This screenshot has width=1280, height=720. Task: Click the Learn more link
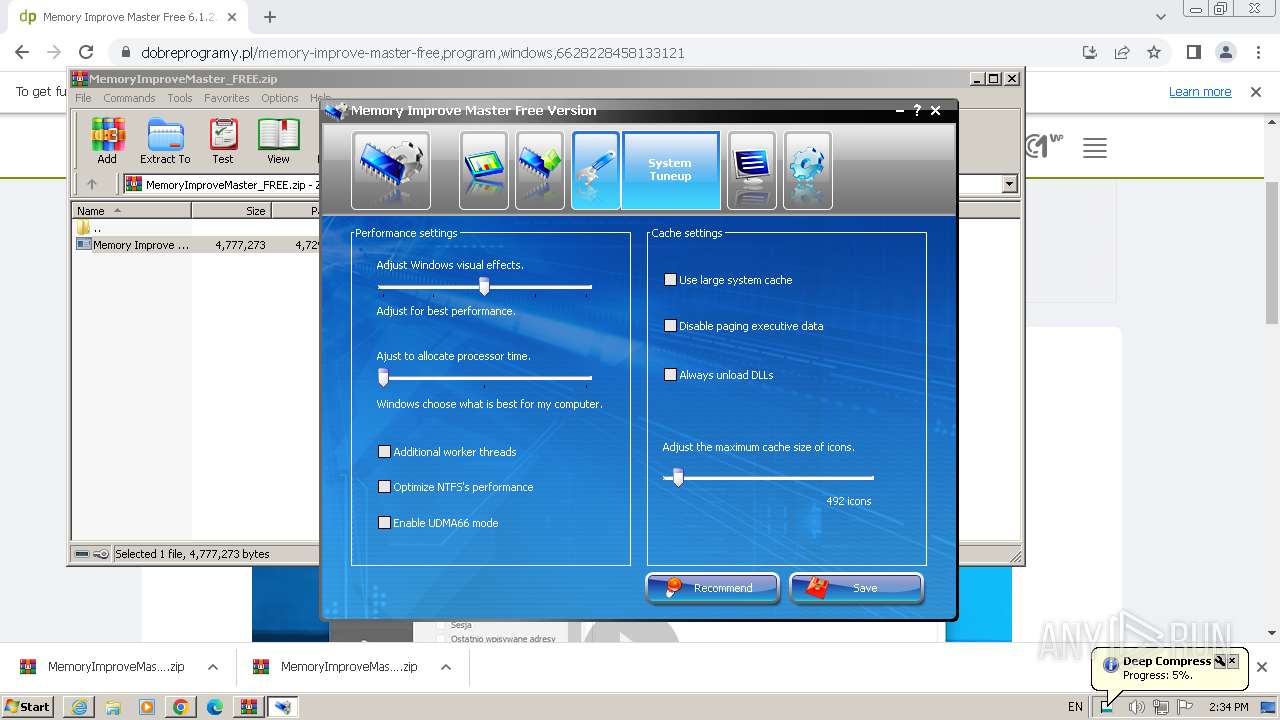[x=1200, y=92]
